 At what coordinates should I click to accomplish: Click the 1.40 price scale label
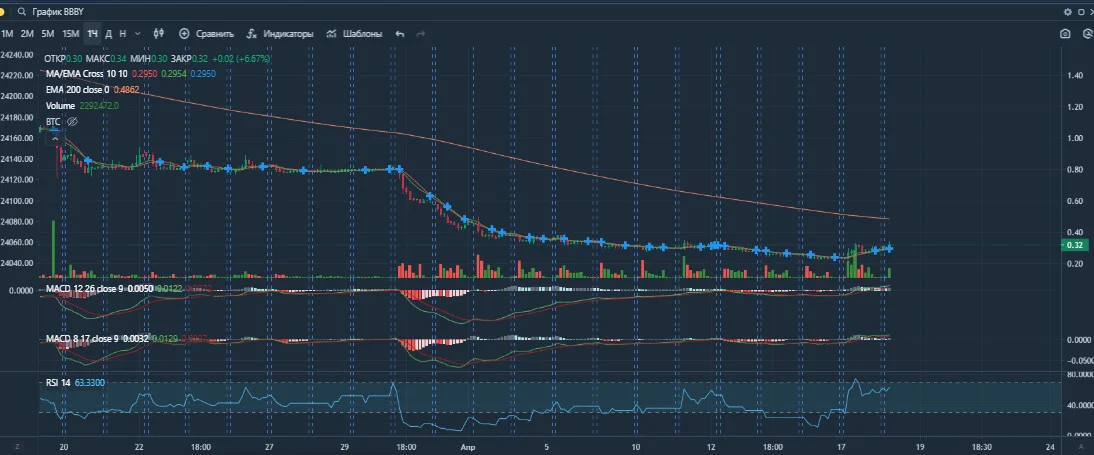pos(1076,75)
